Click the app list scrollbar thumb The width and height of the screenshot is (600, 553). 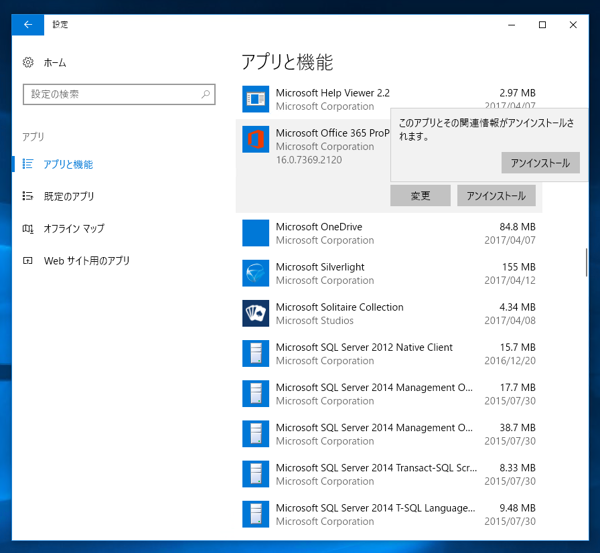click(x=586, y=263)
